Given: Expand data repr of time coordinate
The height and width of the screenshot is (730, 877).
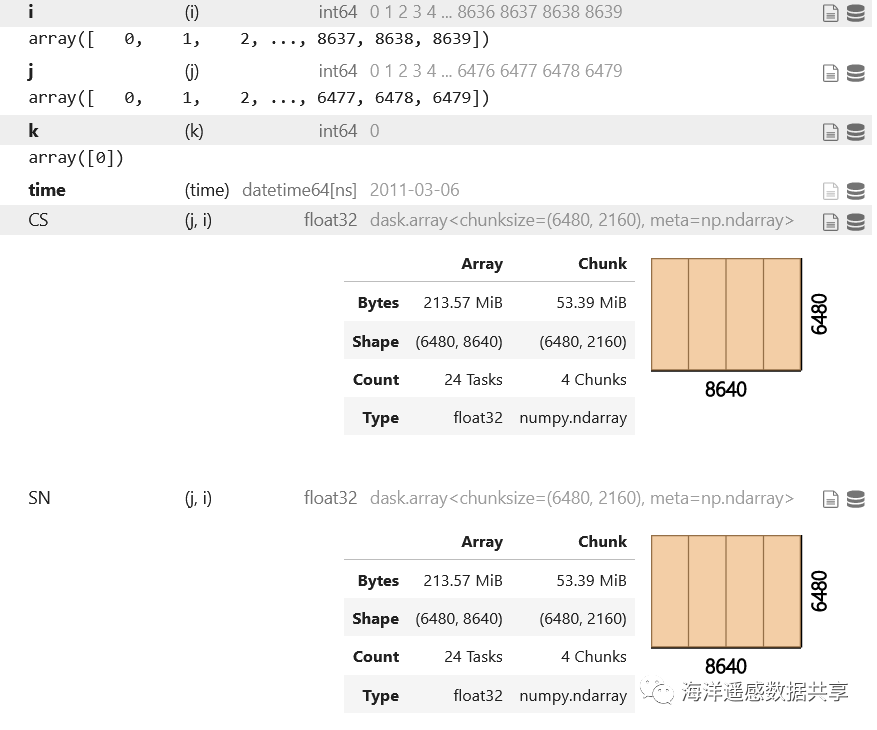Looking at the screenshot, I should coord(855,191).
